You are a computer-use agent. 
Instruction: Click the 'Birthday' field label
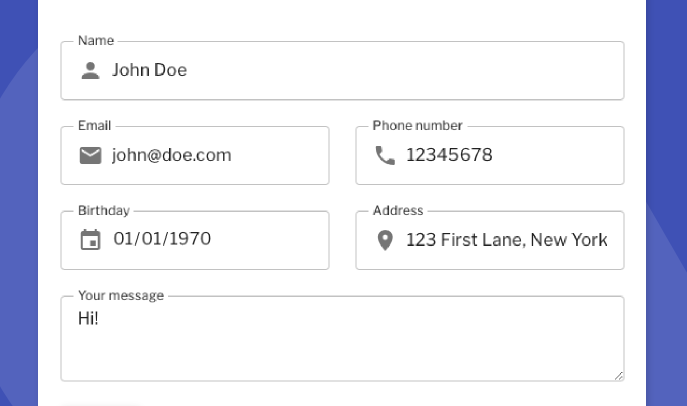(104, 211)
